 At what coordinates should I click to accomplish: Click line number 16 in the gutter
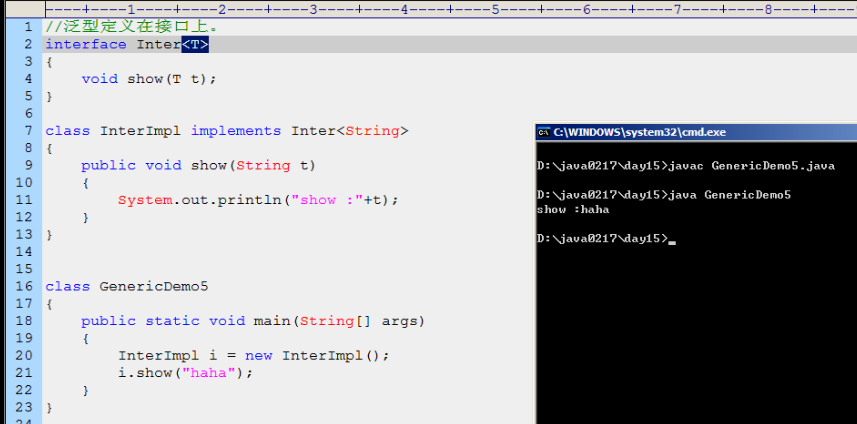click(x=26, y=286)
